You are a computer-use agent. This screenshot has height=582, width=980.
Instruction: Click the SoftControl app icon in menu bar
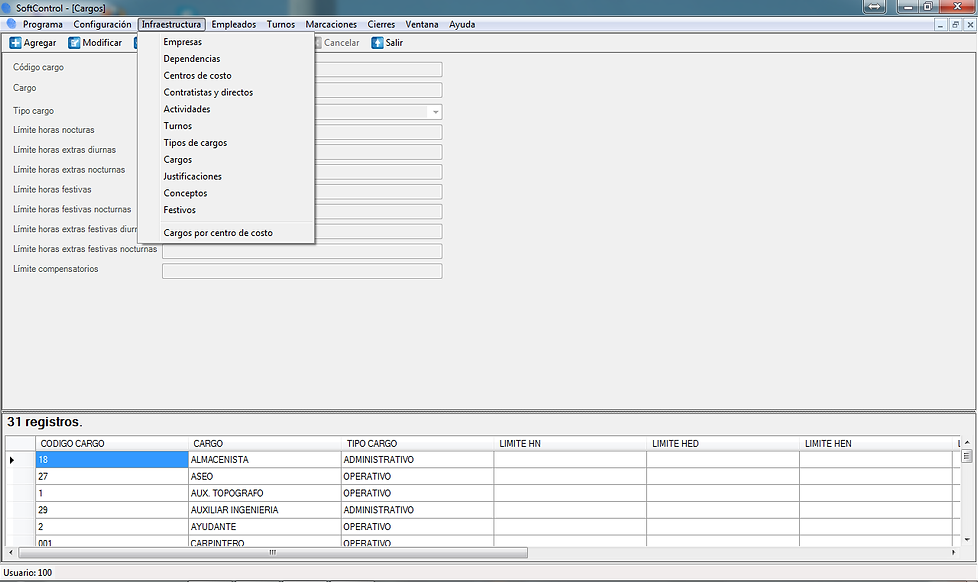[x=11, y=24]
